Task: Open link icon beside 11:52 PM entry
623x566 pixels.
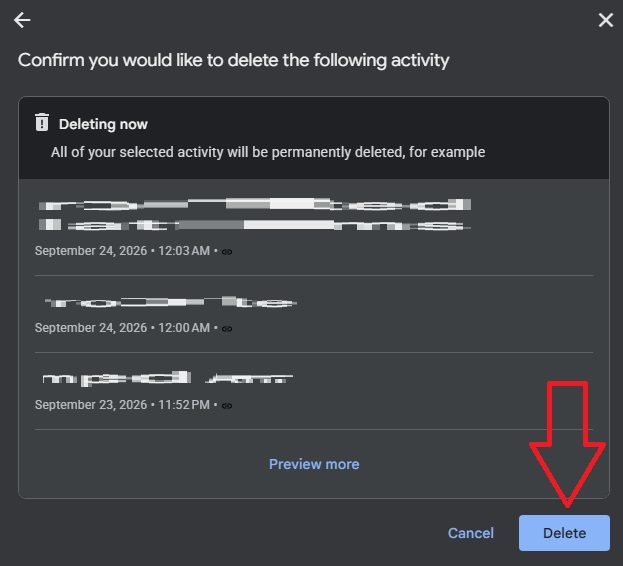Action: click(x=226, y=406)
